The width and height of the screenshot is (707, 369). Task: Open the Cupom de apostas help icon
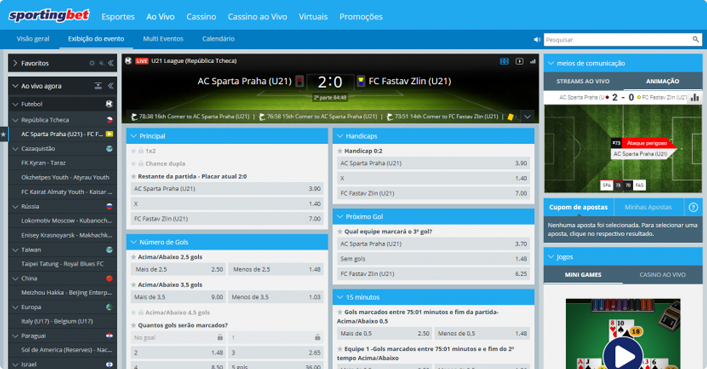(x=693, y=207)
